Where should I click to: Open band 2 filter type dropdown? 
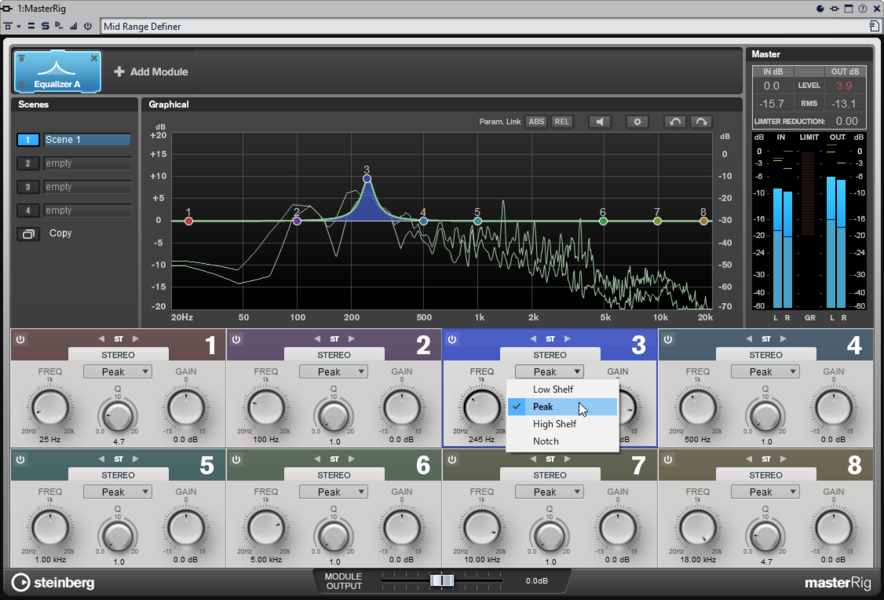(333, 372)
